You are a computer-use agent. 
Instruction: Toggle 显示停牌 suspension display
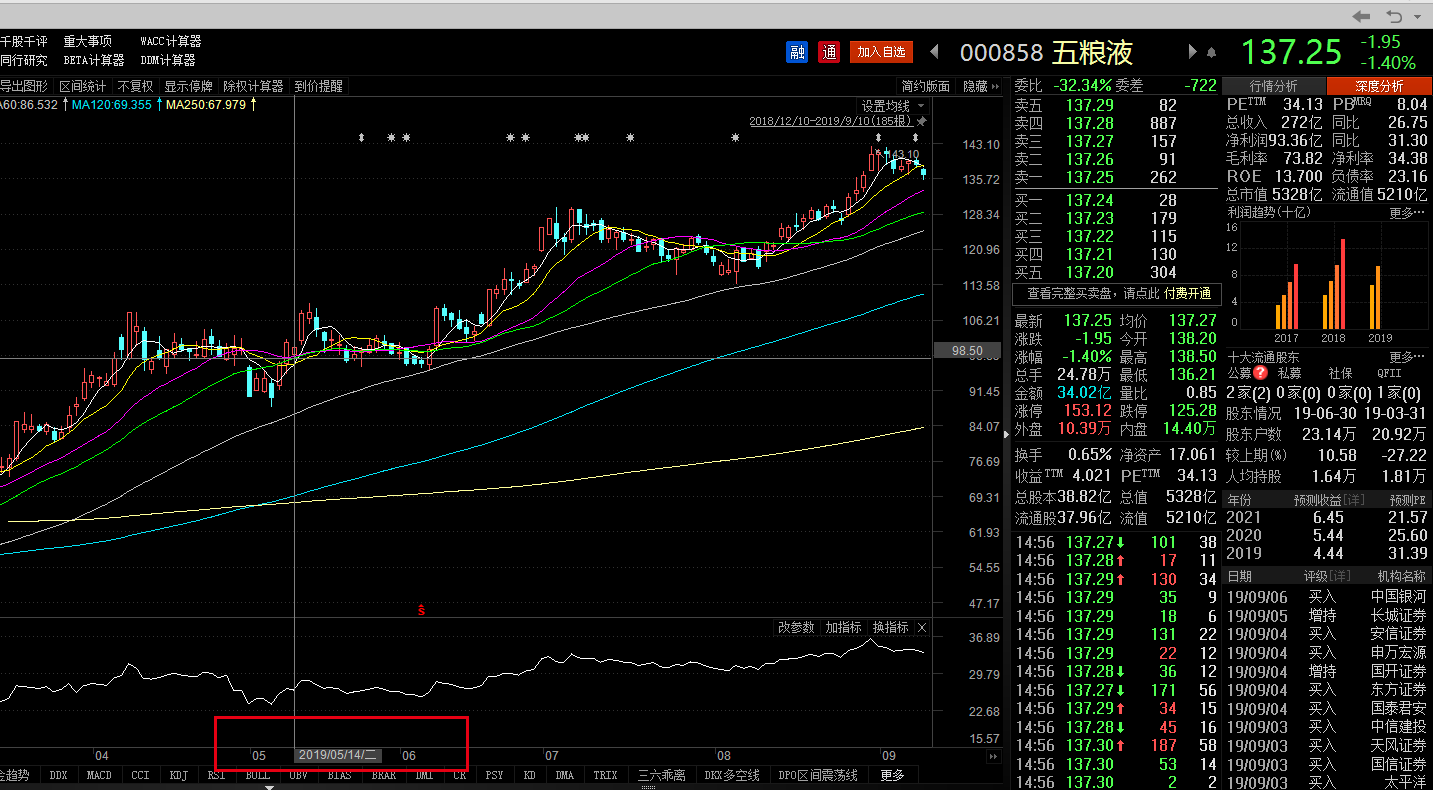[x=188, y=87]
